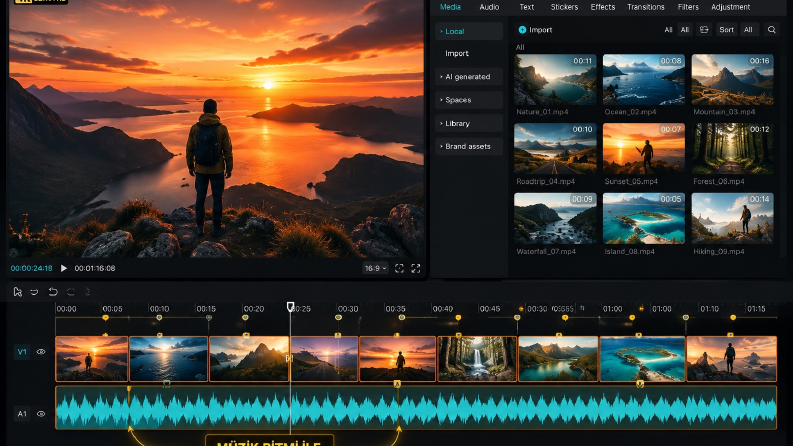Click the play button under the preview
793x446 pixels.
click(64, 268)
